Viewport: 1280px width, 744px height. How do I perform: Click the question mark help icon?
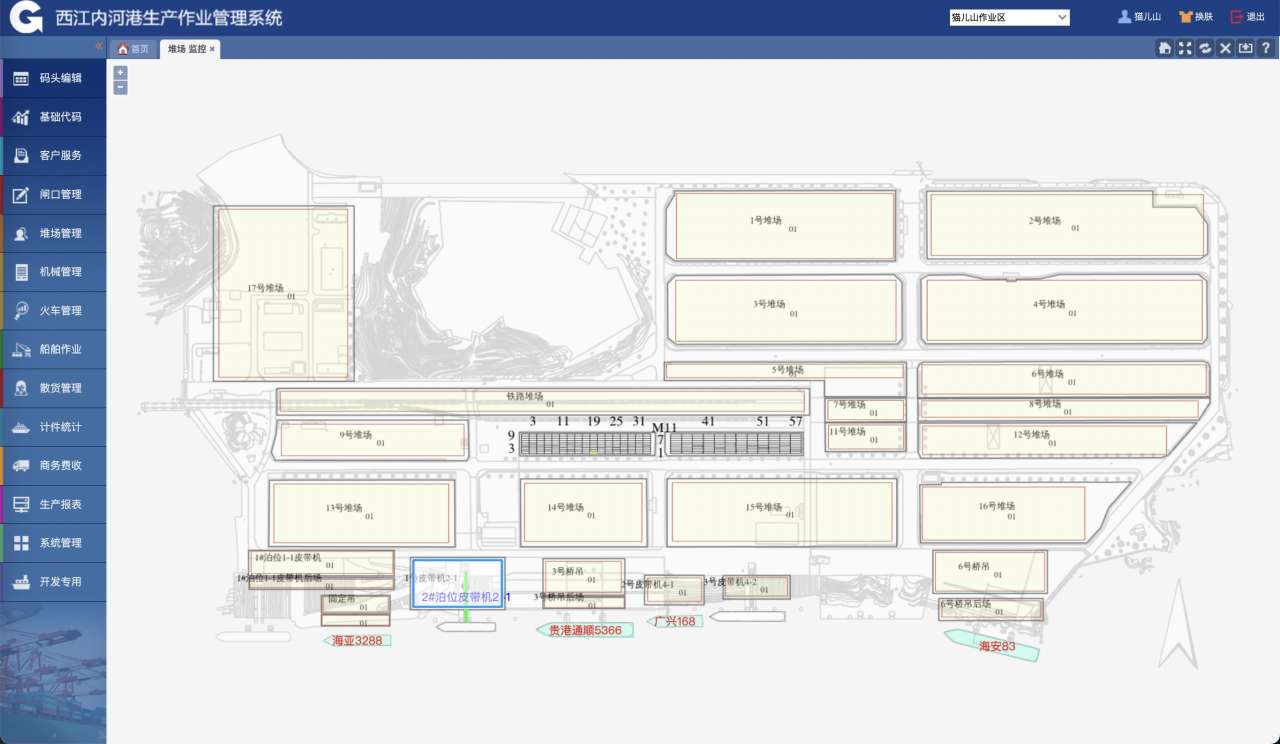pos(1265,48)
